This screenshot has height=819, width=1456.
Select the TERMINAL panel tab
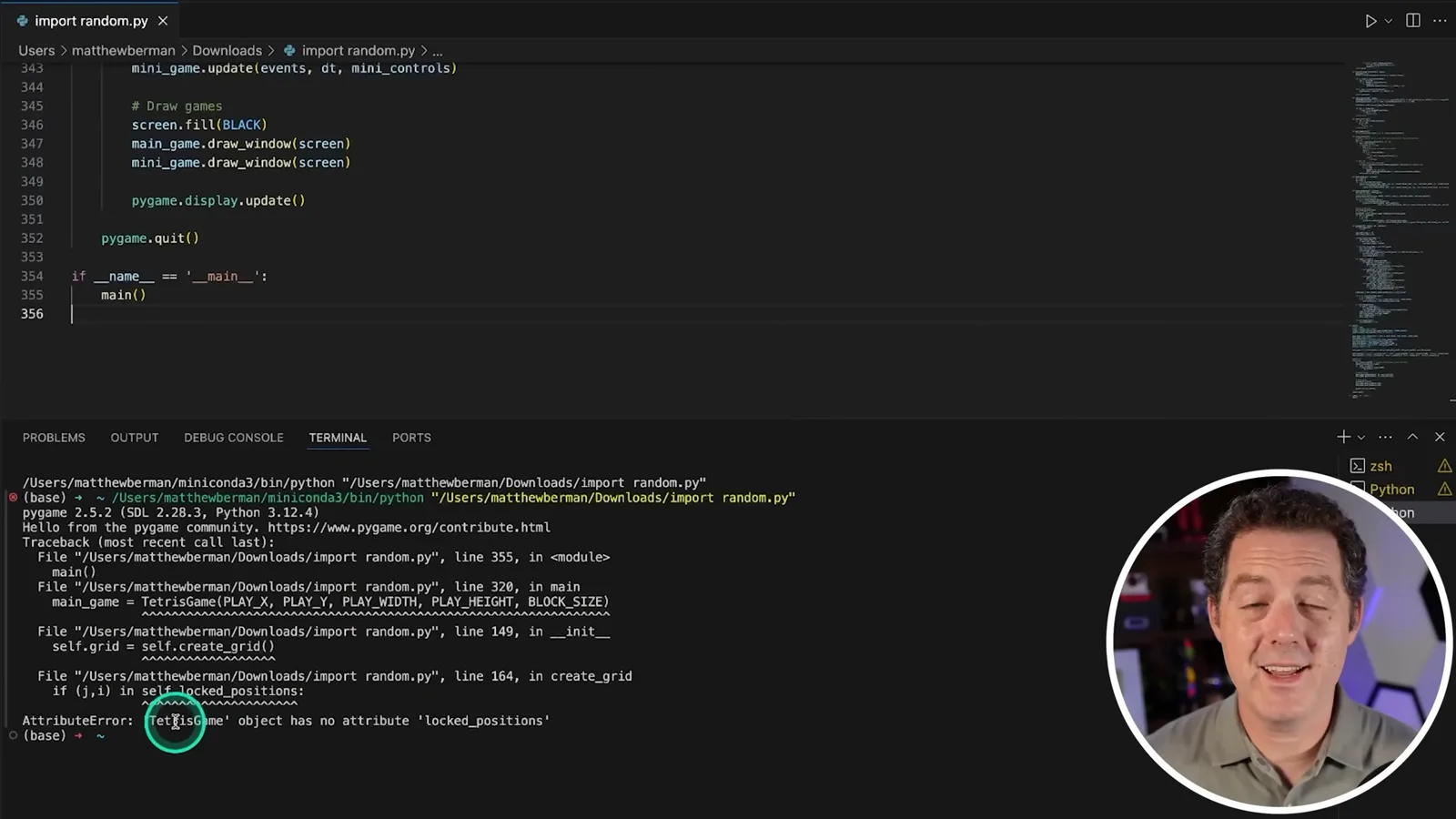click(338, 438)
